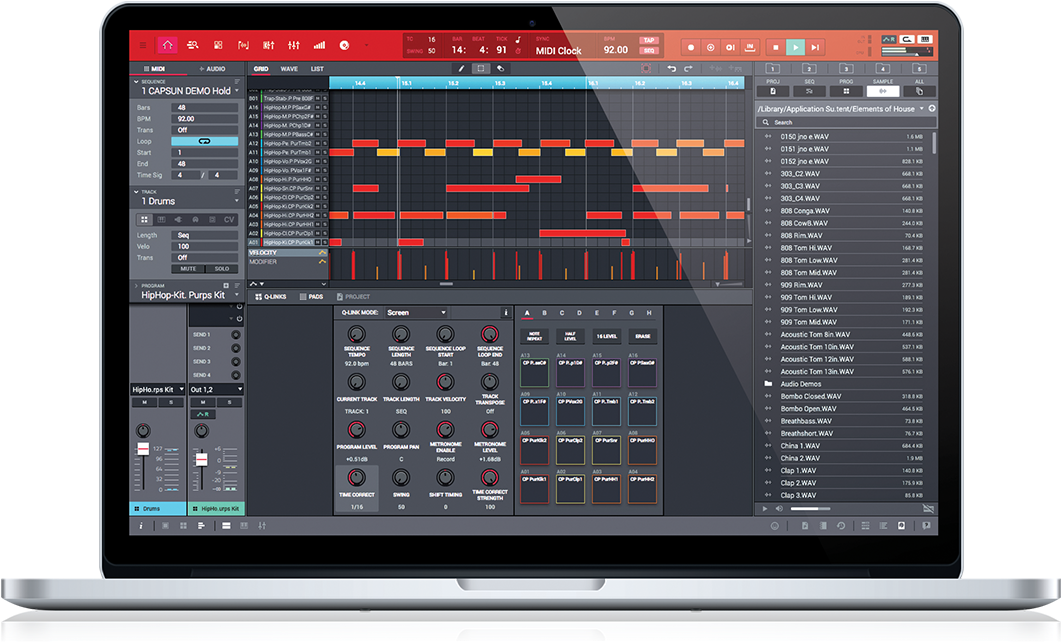The width and height of the screenshot is (1061, 642).
Task: Select the eraser tool in the grid editor
Action: pos(500,69)
